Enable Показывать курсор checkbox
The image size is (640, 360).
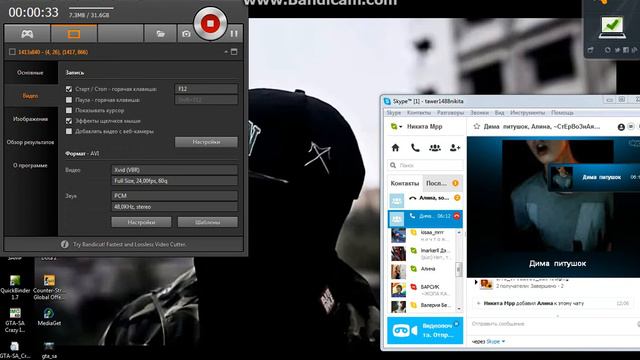coord(69,110)
